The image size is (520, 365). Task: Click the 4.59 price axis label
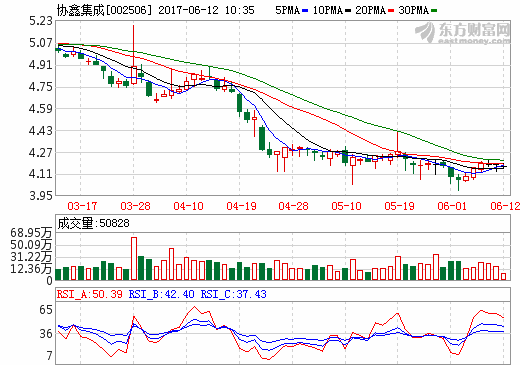[41, 109]
